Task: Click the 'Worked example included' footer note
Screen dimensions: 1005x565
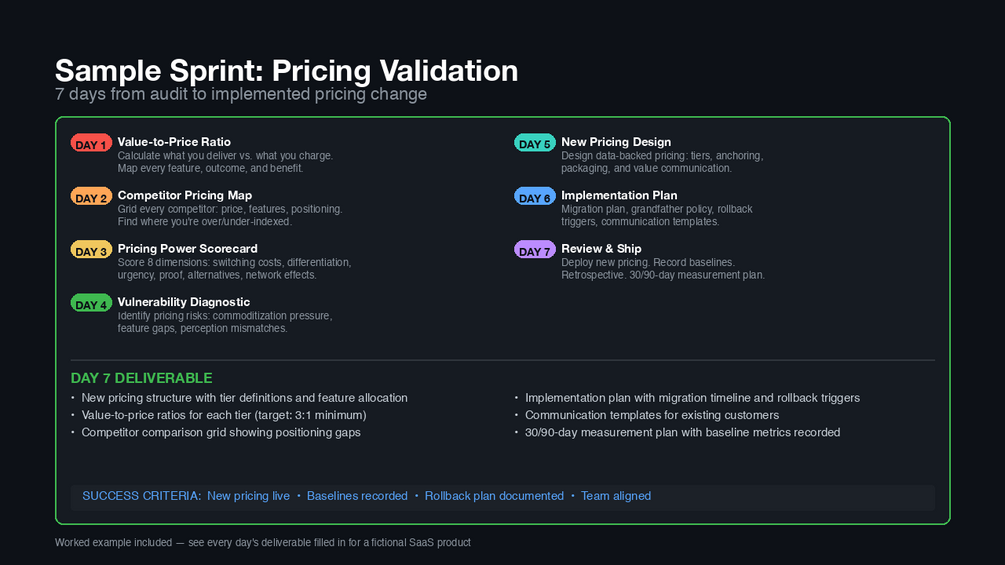Action: click(262, 543)
